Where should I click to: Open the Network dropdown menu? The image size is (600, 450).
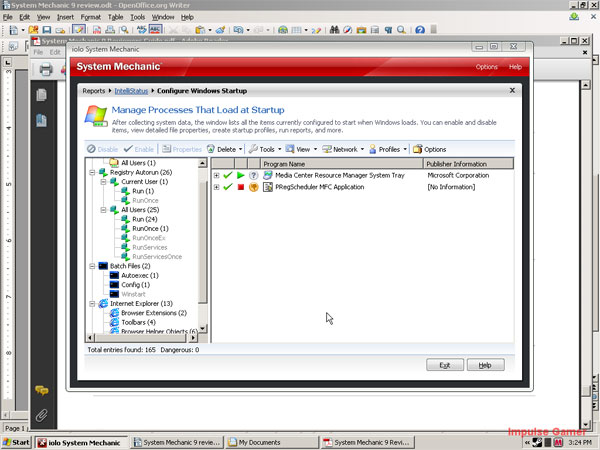(343, 149)
